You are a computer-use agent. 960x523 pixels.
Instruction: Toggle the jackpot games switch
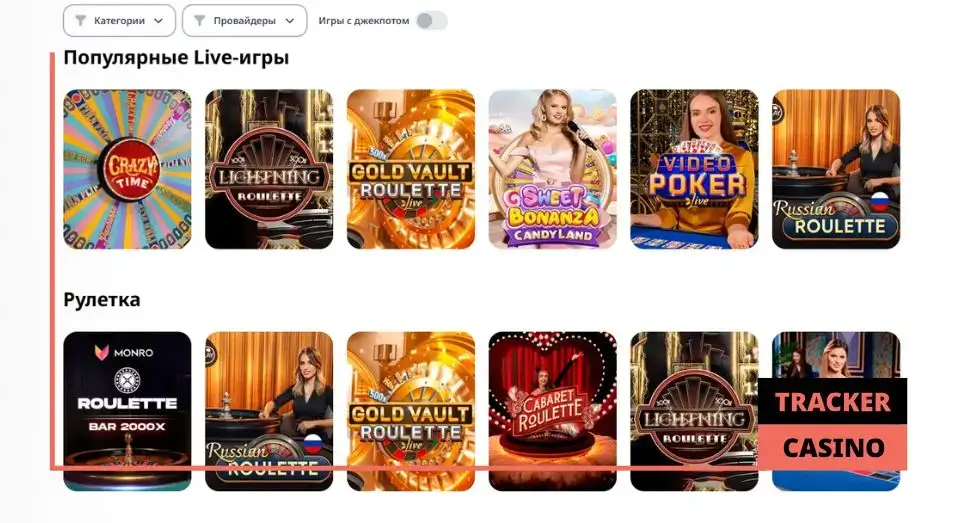coord(431,21)
